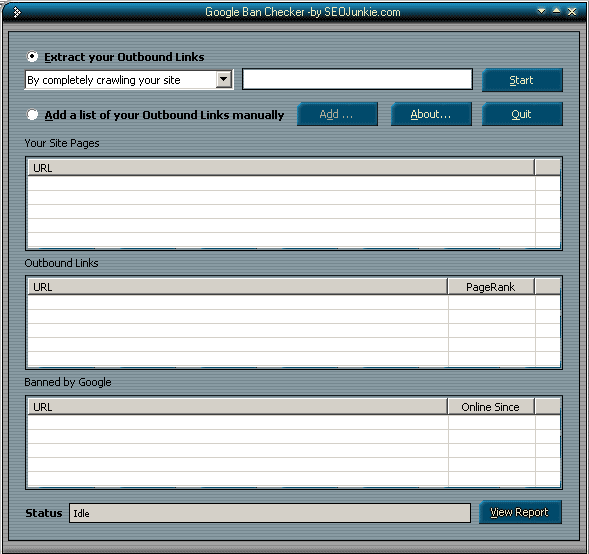
Task: Select the Extract your Outbound Links radio option
Action: [x=32, y=57]
